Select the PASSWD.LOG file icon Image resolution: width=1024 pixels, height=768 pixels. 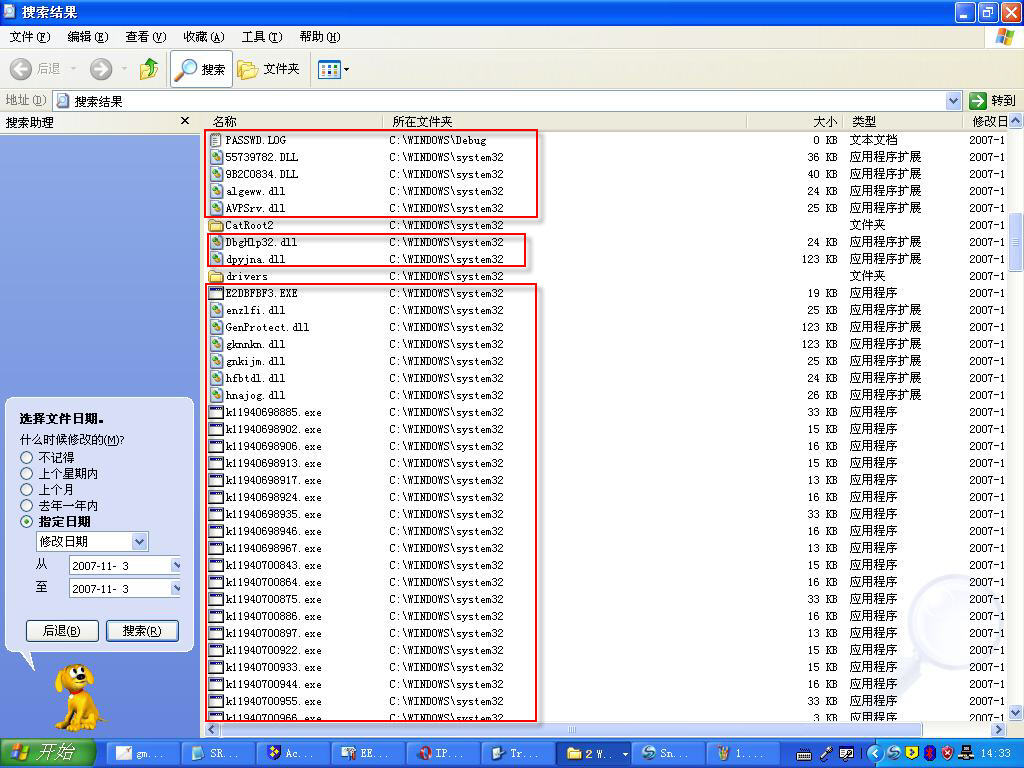click(x=216, y=140)
